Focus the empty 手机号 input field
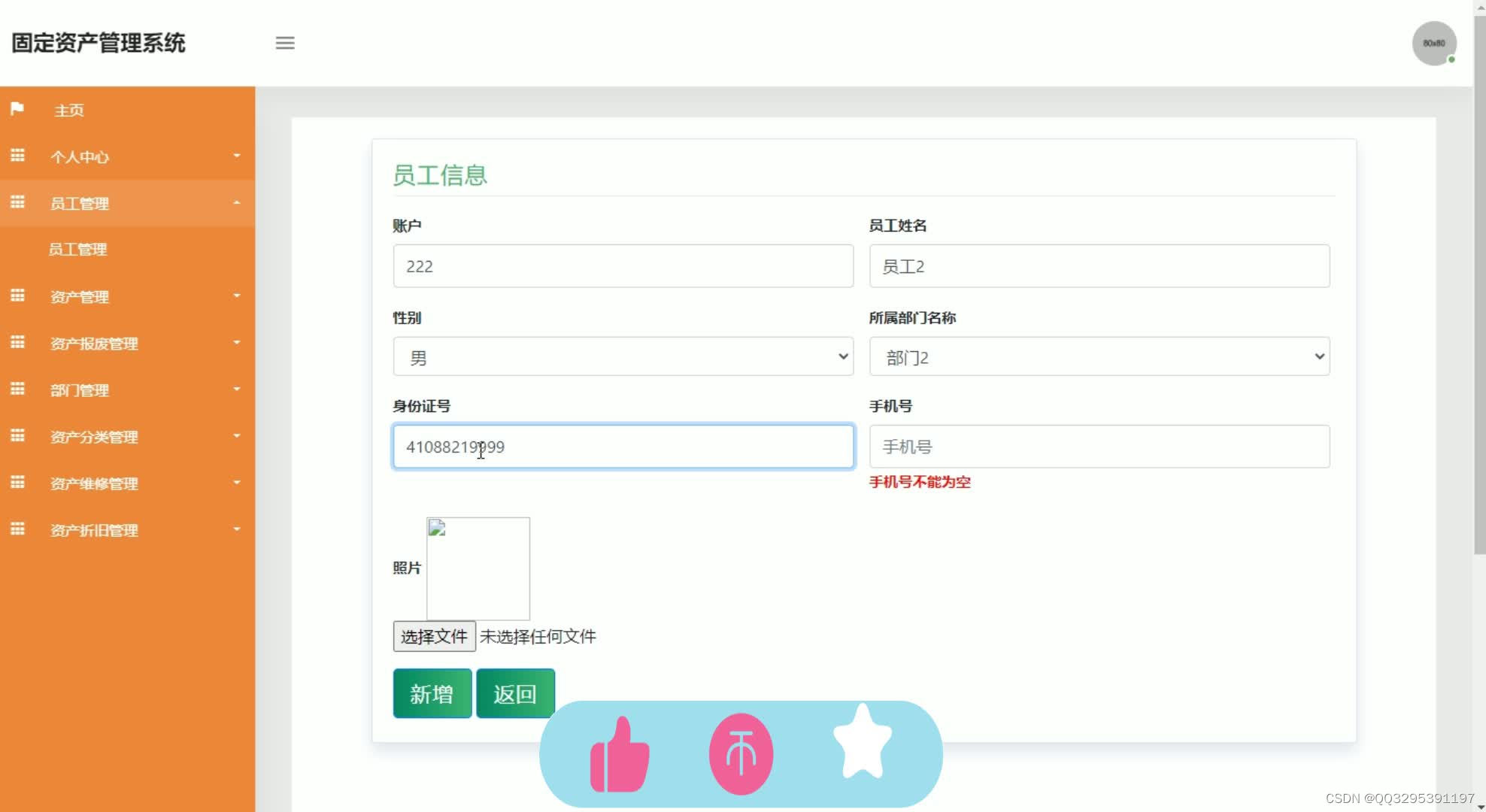The width and height of the screenshot is (1486, 812). [x=1099, y=447]
